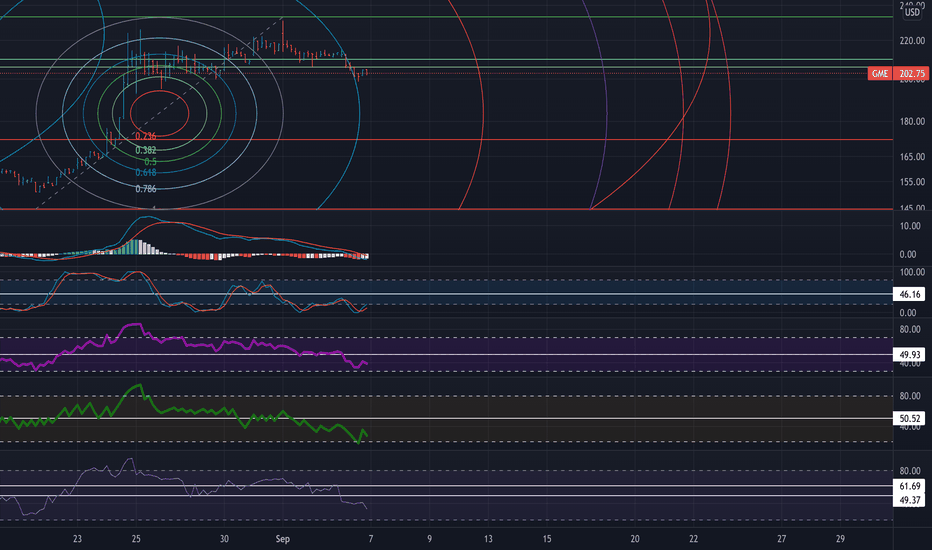932x550 pixels.
Task: Select the 0.786 Fibonacci circle label
Action: tap(146, 189)
